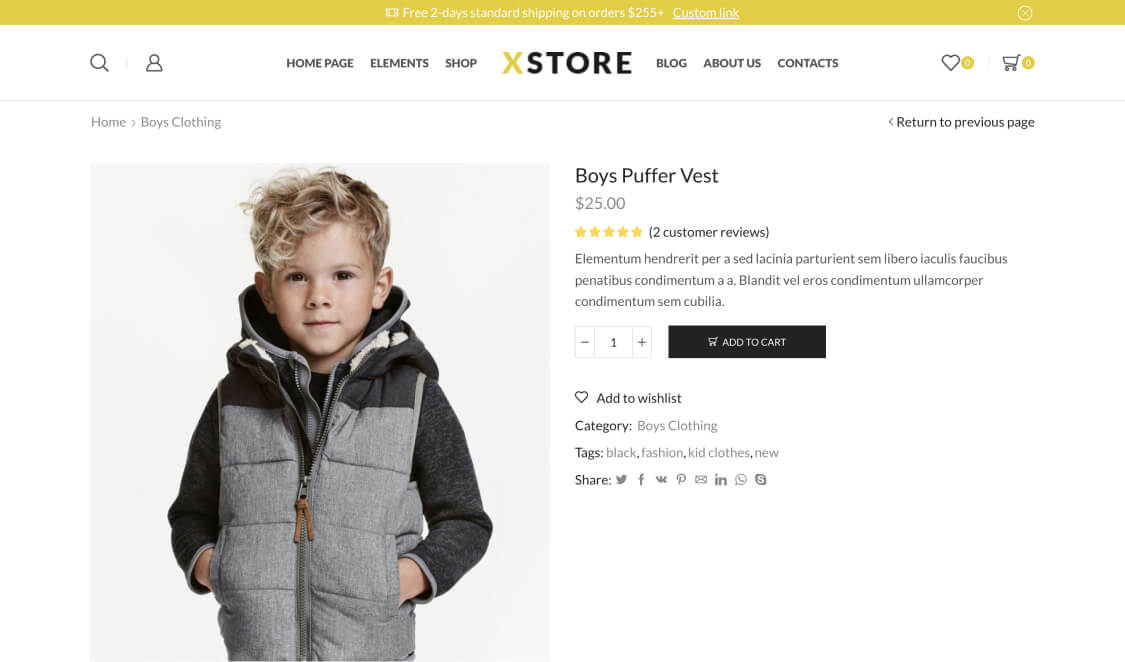Click Add to wishlist link
1125x662 pixels.
tap(638, 398)
